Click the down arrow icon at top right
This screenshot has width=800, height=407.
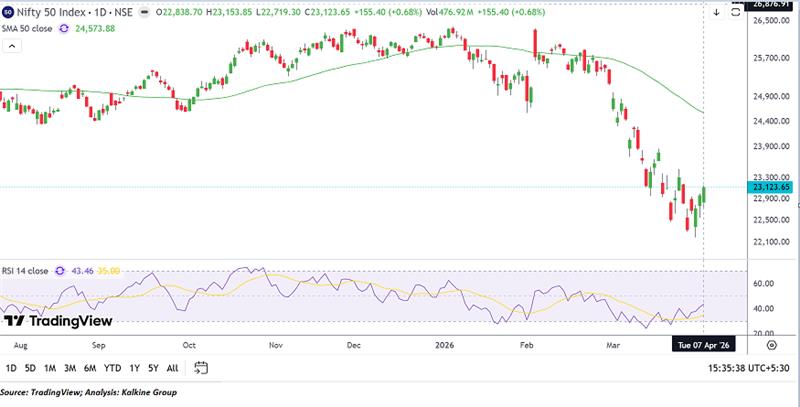[716, 12]
